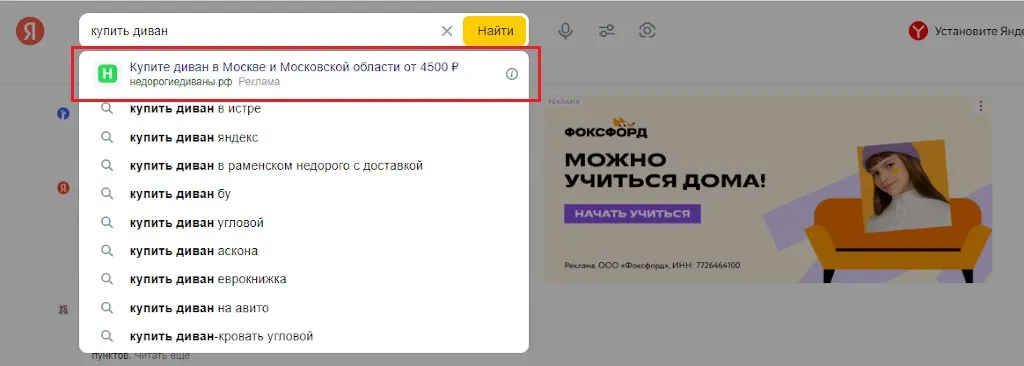This screenshot has width=1024, height=366.
Task: Click the НАЧАТЬ УЧИТЬСЯ banner button
Action: pyautogui.click(x=632, y=214)
